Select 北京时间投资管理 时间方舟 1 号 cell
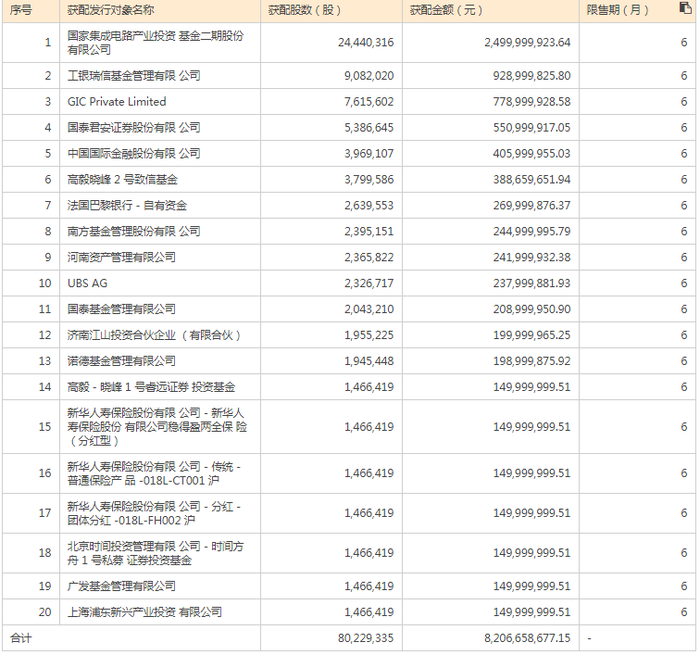Image resolution: width=700 pixels, height=655 pixels. (160, 553)
